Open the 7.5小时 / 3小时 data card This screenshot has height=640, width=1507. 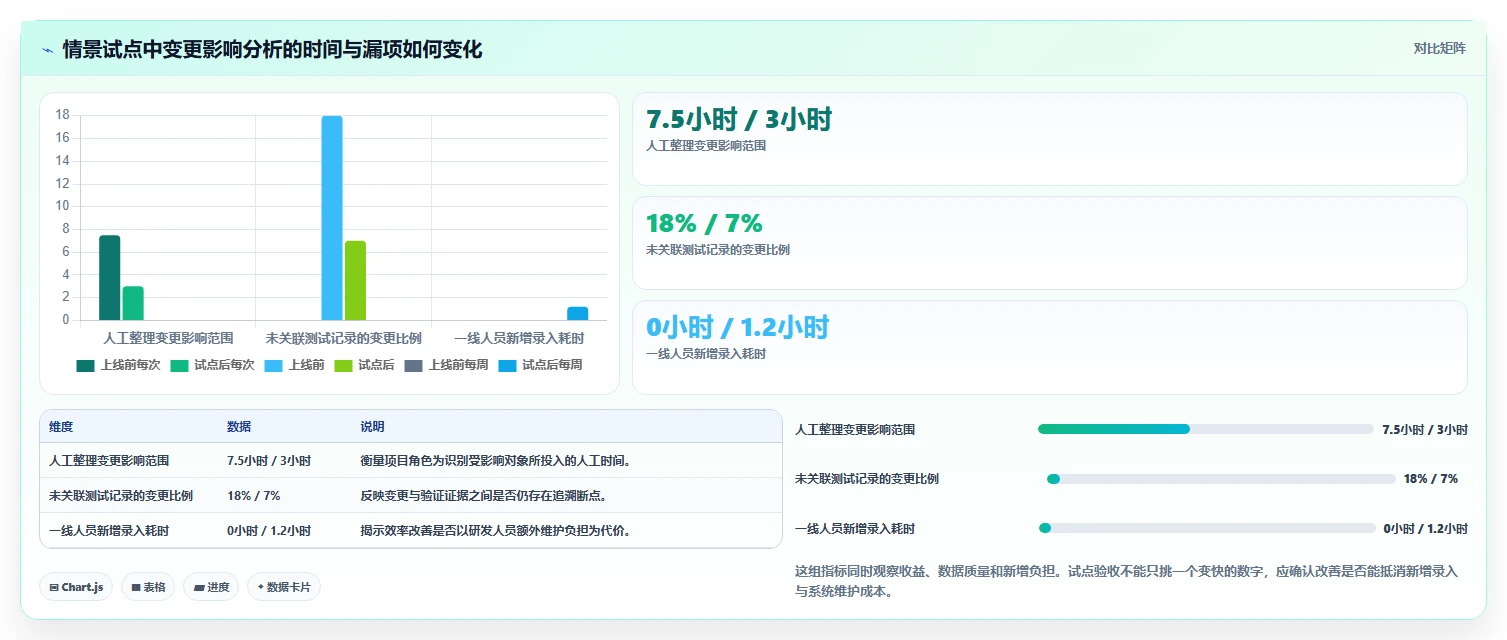[1050, 139]
